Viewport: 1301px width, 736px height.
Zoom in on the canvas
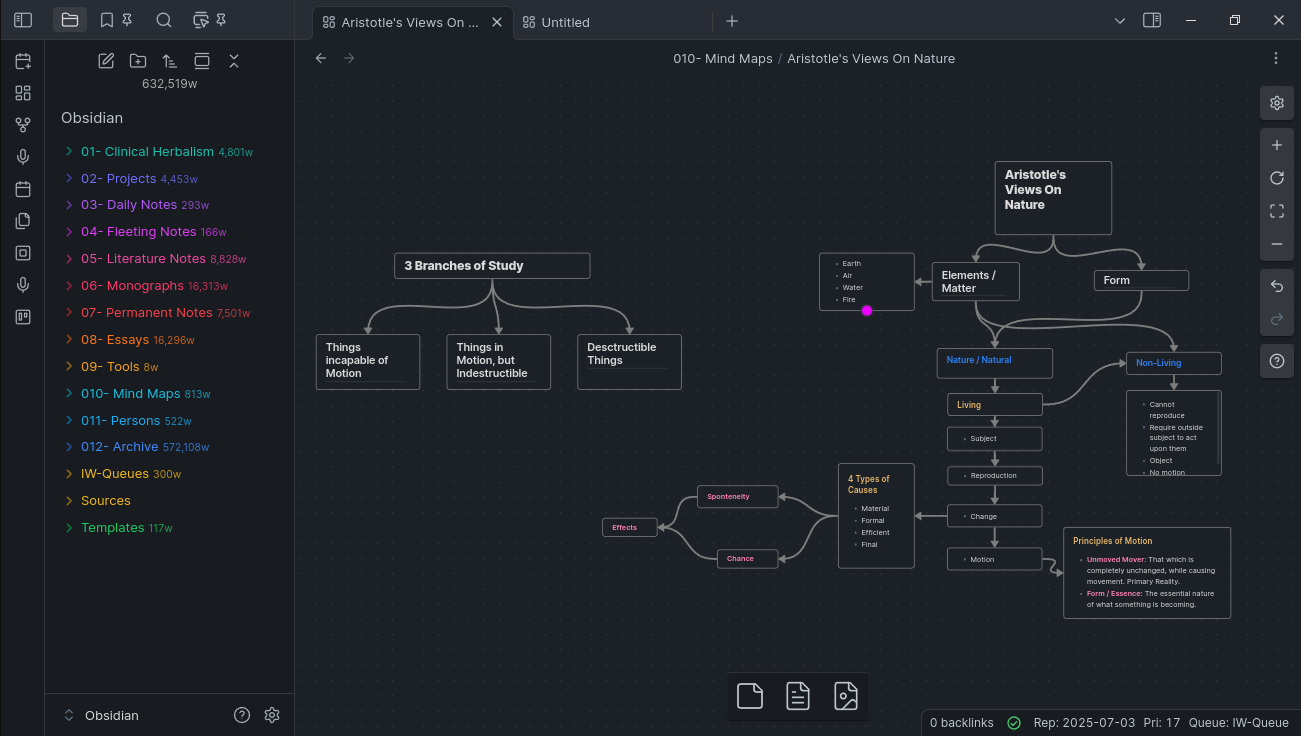[1277, 145]
